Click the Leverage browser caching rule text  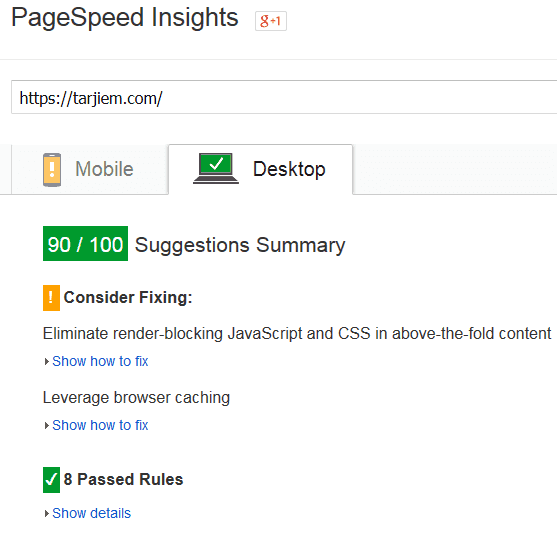[136, 398]
